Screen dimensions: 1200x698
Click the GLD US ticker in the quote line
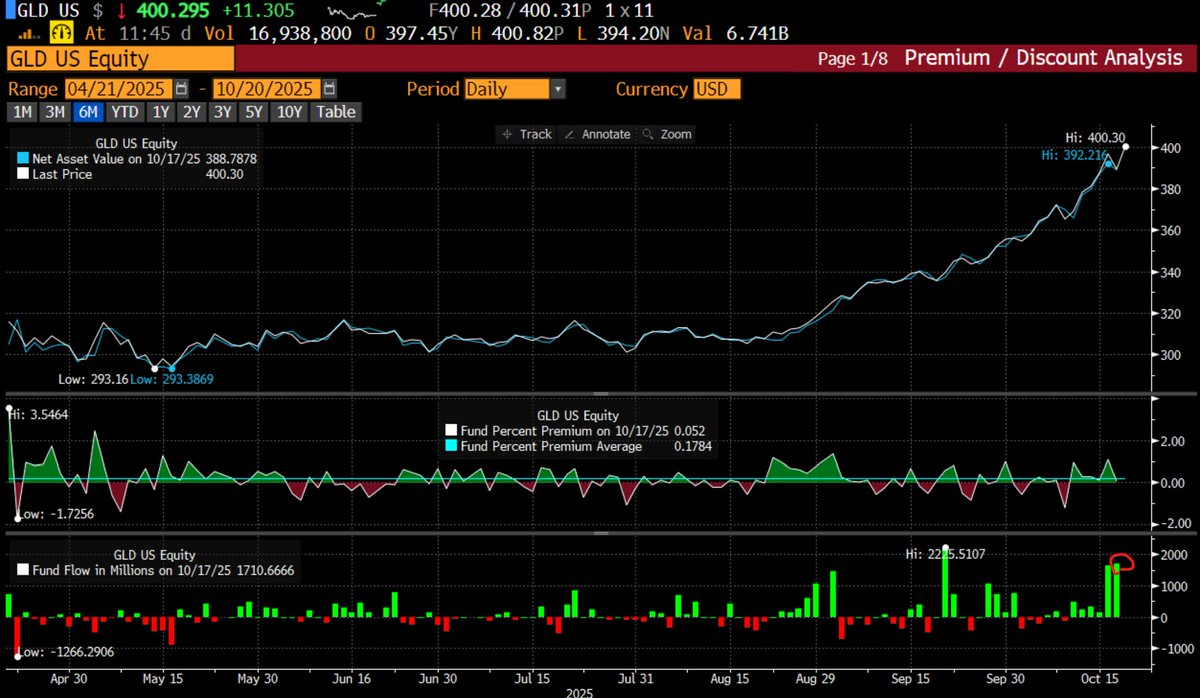click(x=50, y=11)
